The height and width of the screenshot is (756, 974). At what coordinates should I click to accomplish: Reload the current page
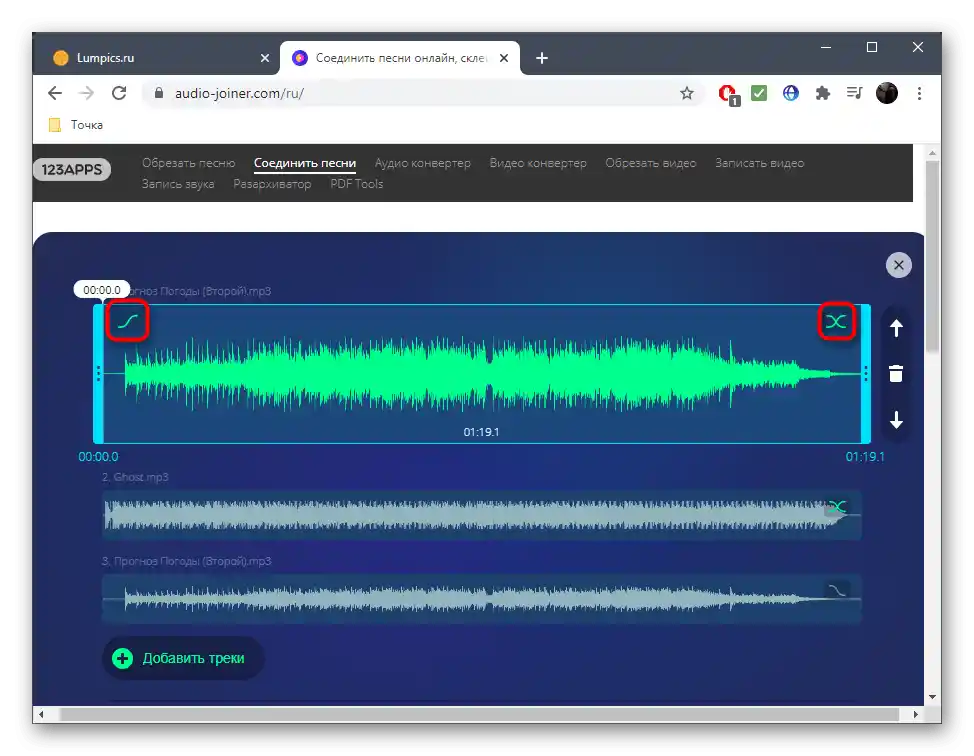(x=119, y=93)
